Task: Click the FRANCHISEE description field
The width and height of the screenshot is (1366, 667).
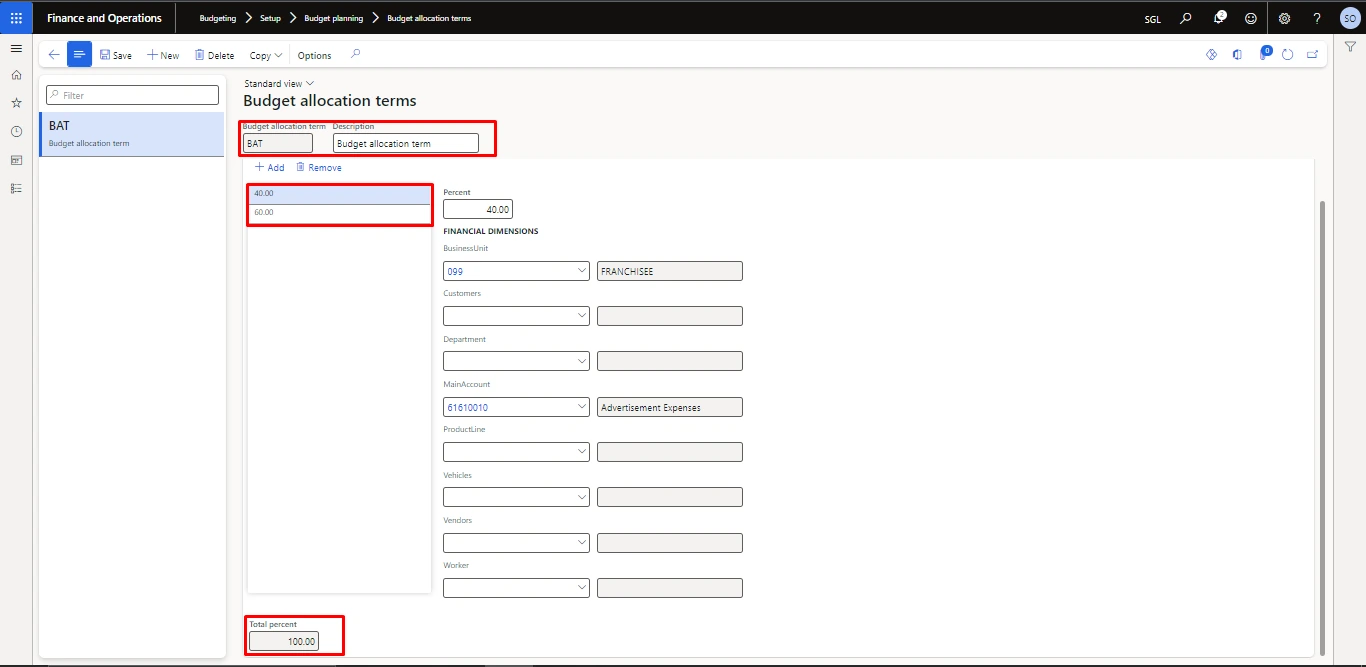Action: click(x=670, y=271)
